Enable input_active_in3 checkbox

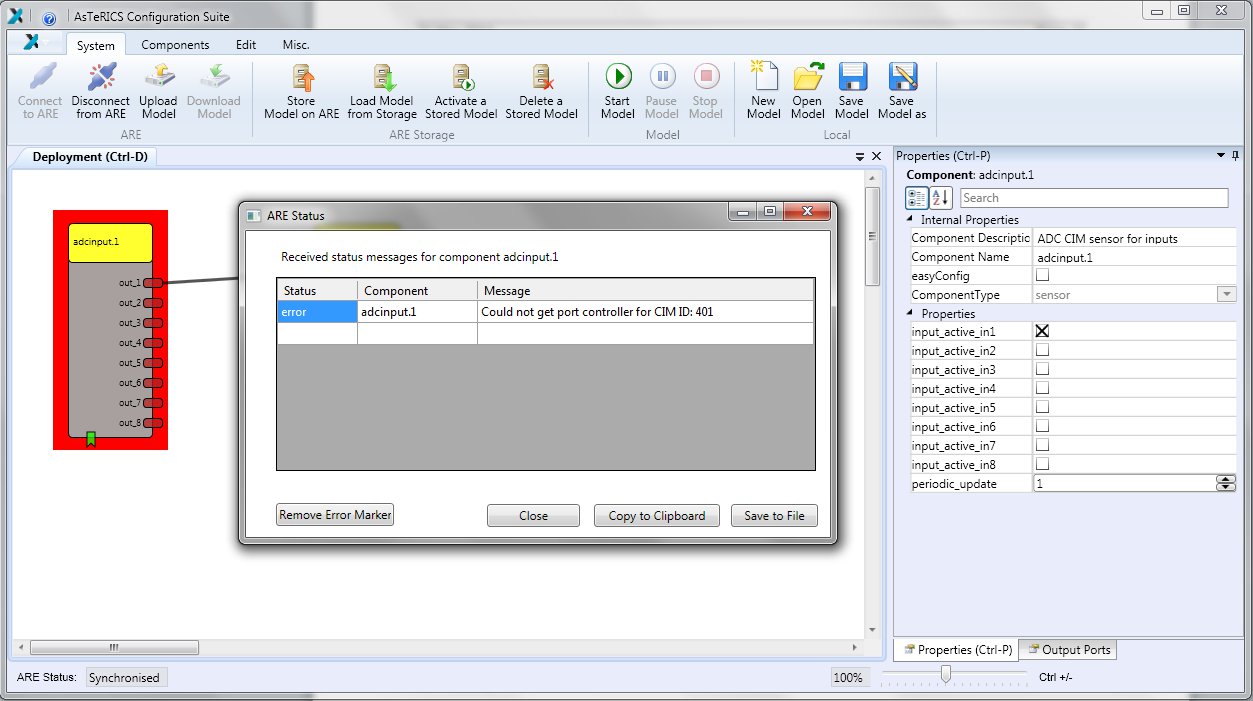pyautogui.click(x=1042, y=369)
